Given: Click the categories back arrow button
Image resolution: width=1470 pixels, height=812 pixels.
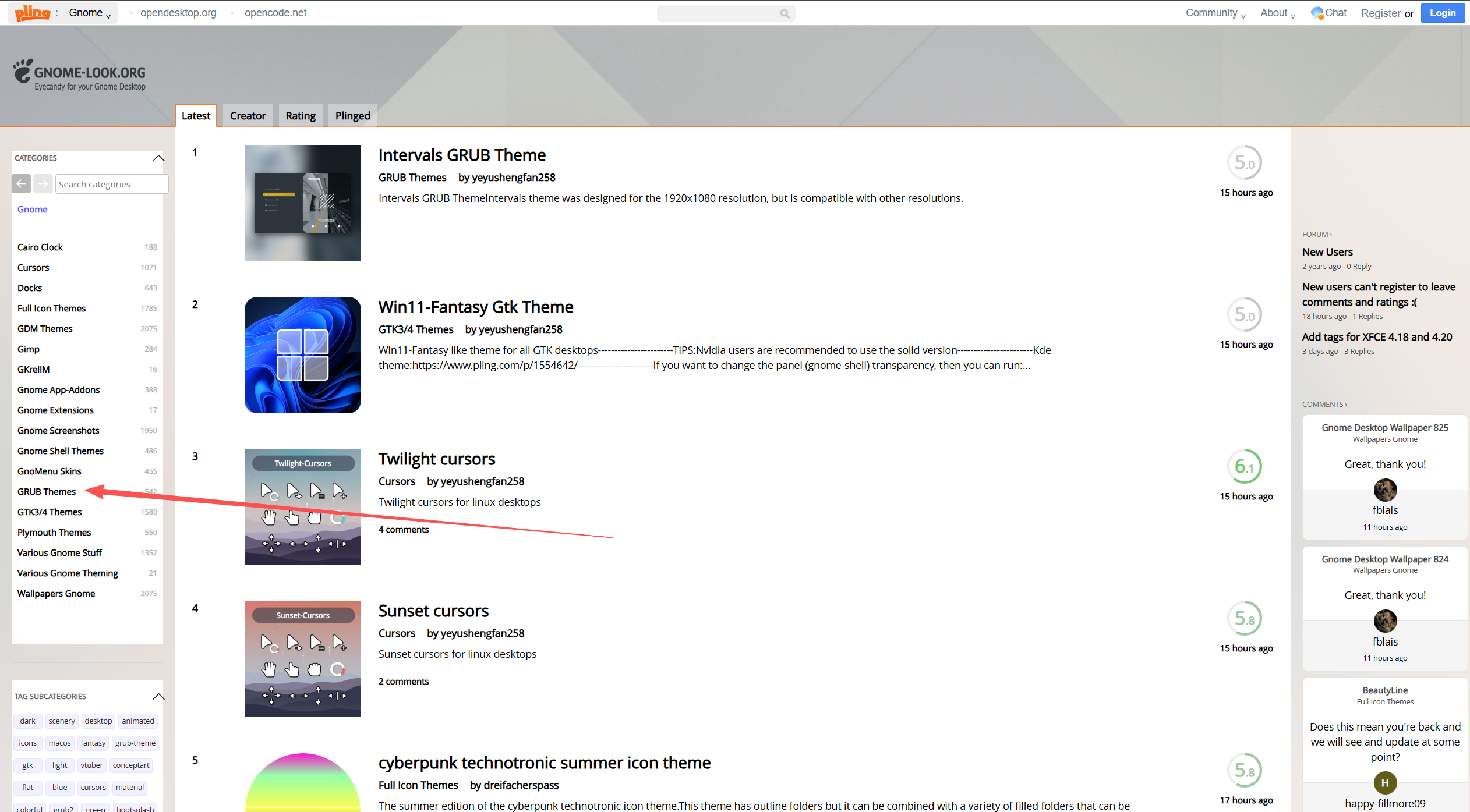Looking at the screenshot, I should click(21, 184).
